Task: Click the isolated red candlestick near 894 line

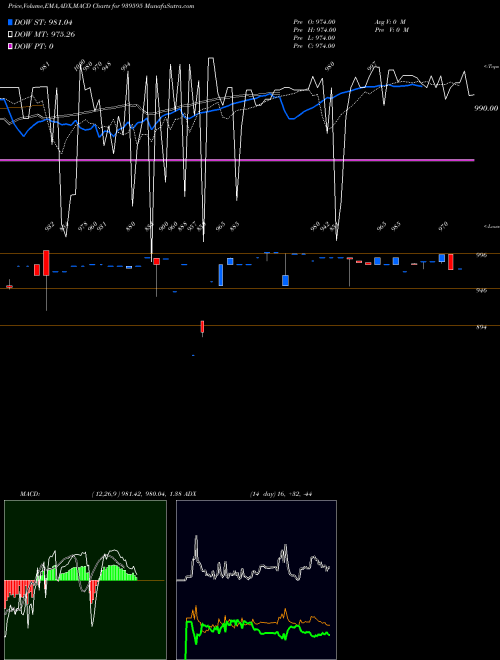Action: [202, 327]
